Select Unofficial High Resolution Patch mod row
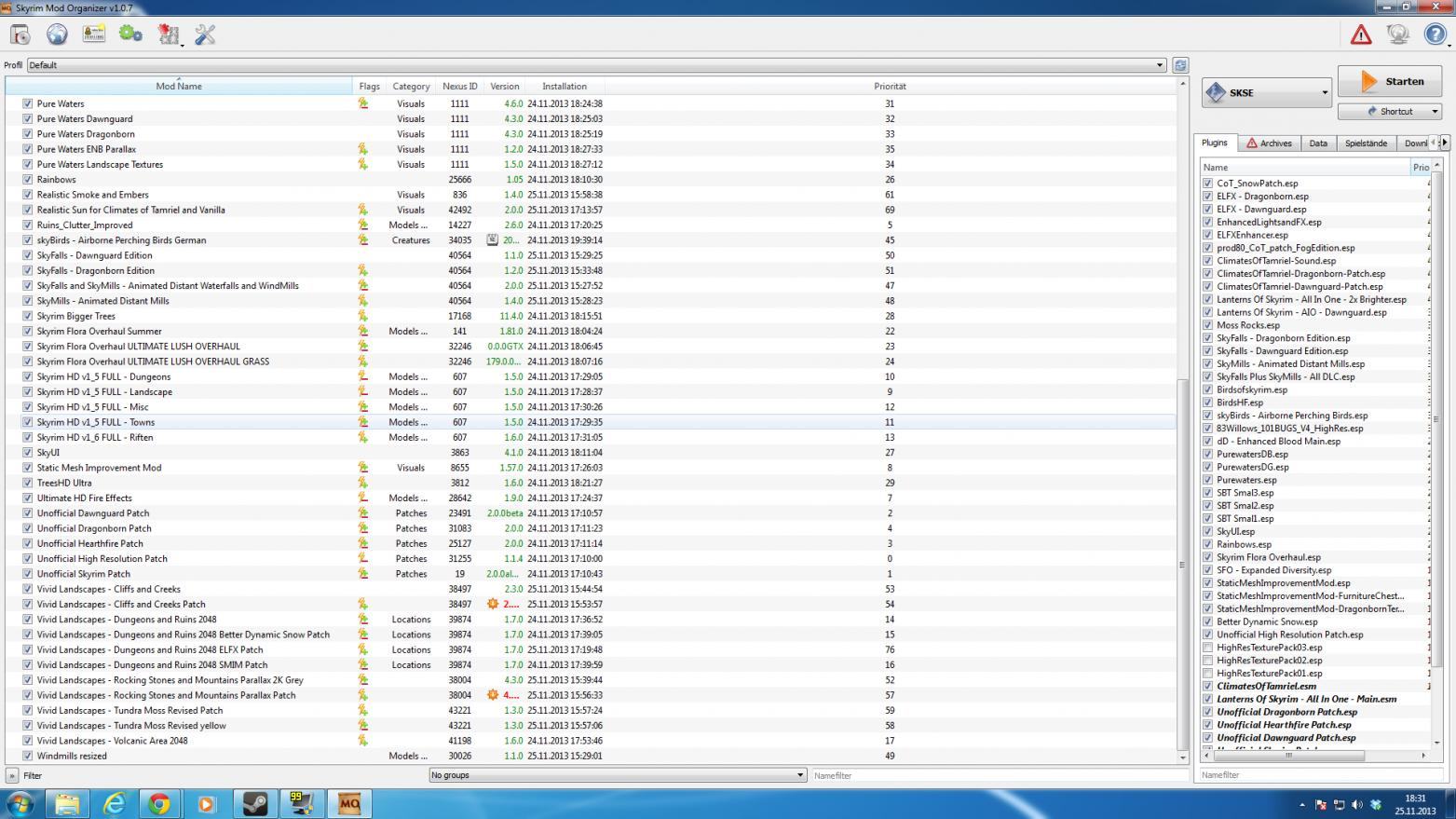 (x=591, y=558)
